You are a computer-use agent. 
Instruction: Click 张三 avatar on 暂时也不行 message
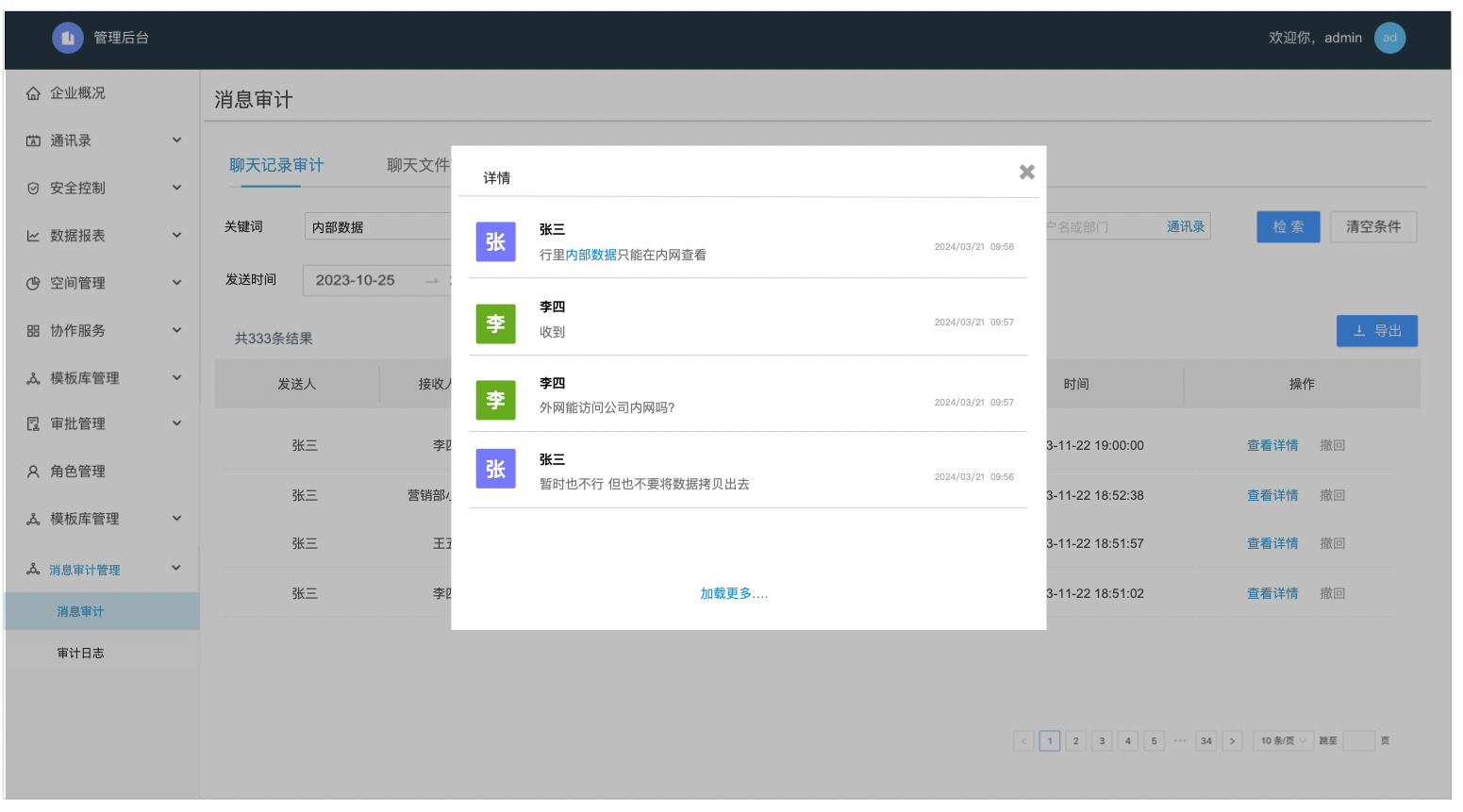click(x=495, y=469)
